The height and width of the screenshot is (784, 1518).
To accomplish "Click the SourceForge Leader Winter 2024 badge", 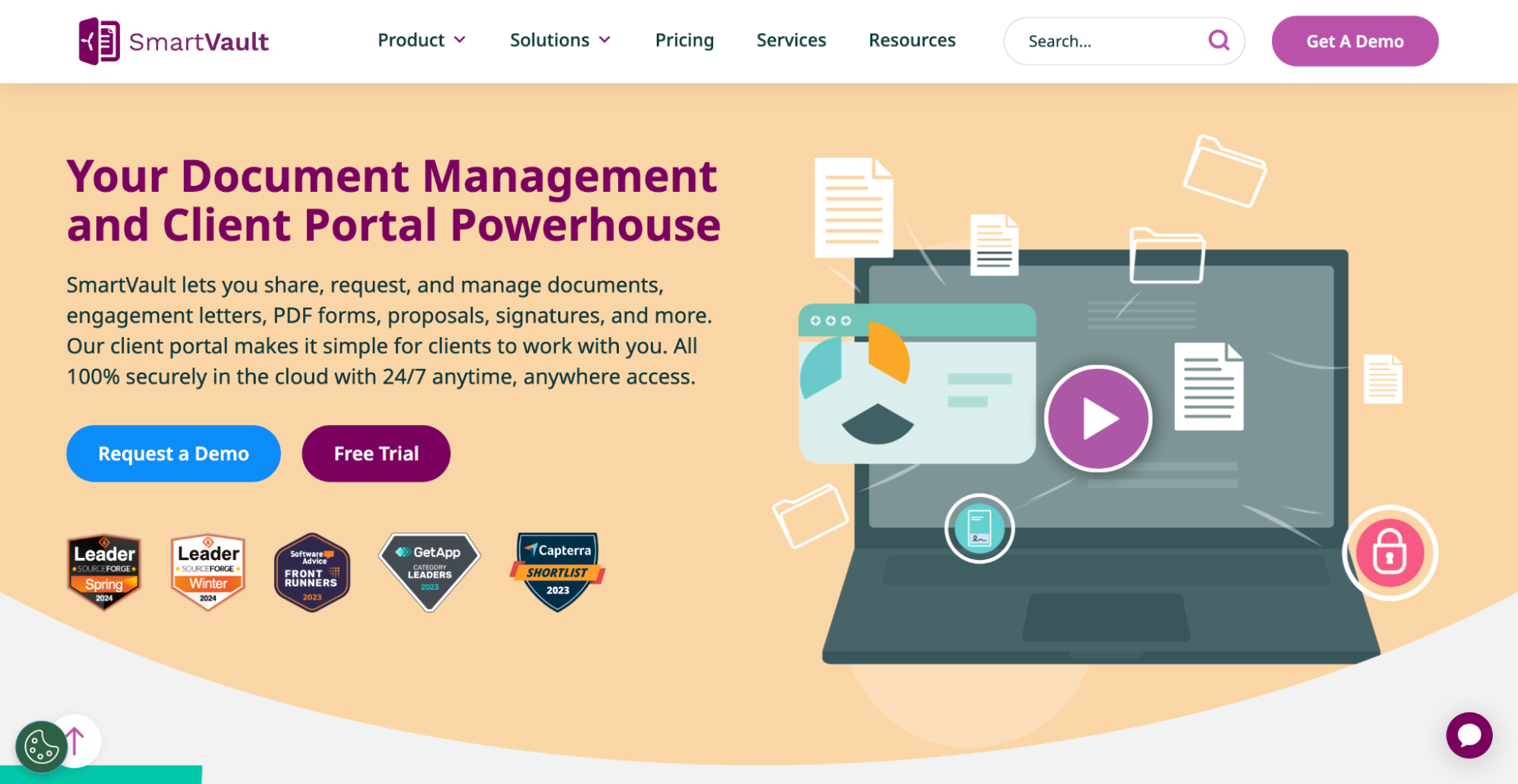I will tap(208, 572).
